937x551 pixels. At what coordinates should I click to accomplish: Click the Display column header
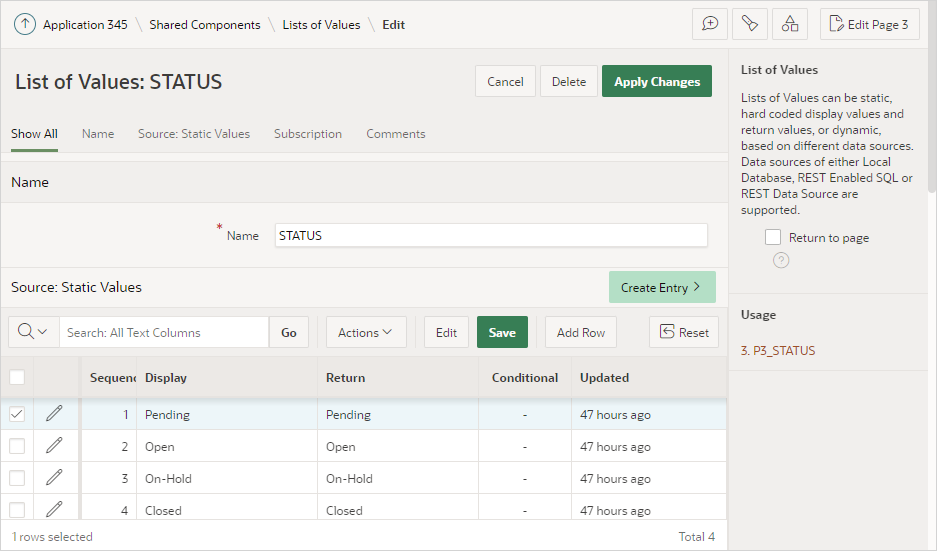[227, 378]
